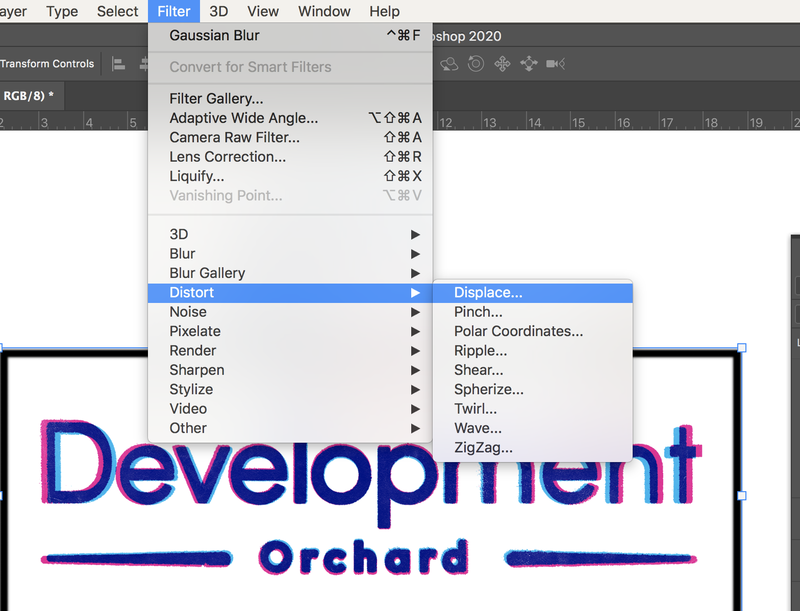Expand the 3D filter submenu arrow
Image resolution: width=800 pixels, height=611 pixels.
[x=415, y=234]
